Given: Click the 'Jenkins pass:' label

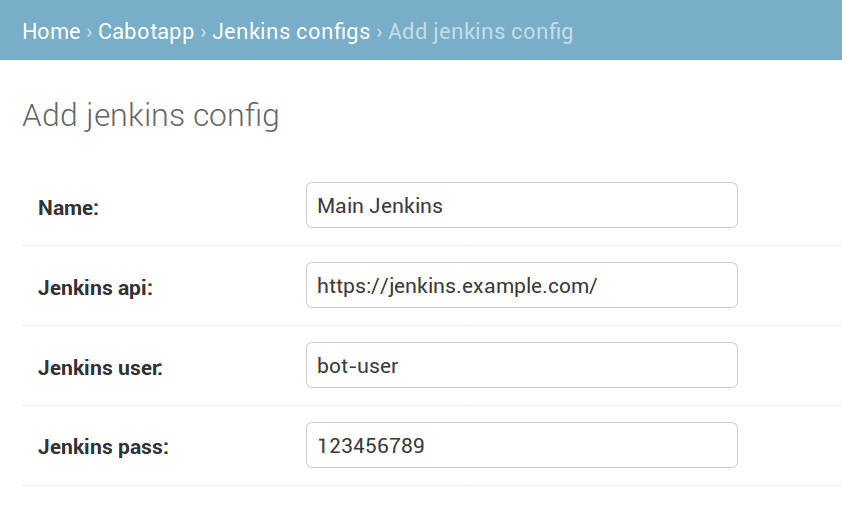Looking at the screenshot, I should [103, 447].
